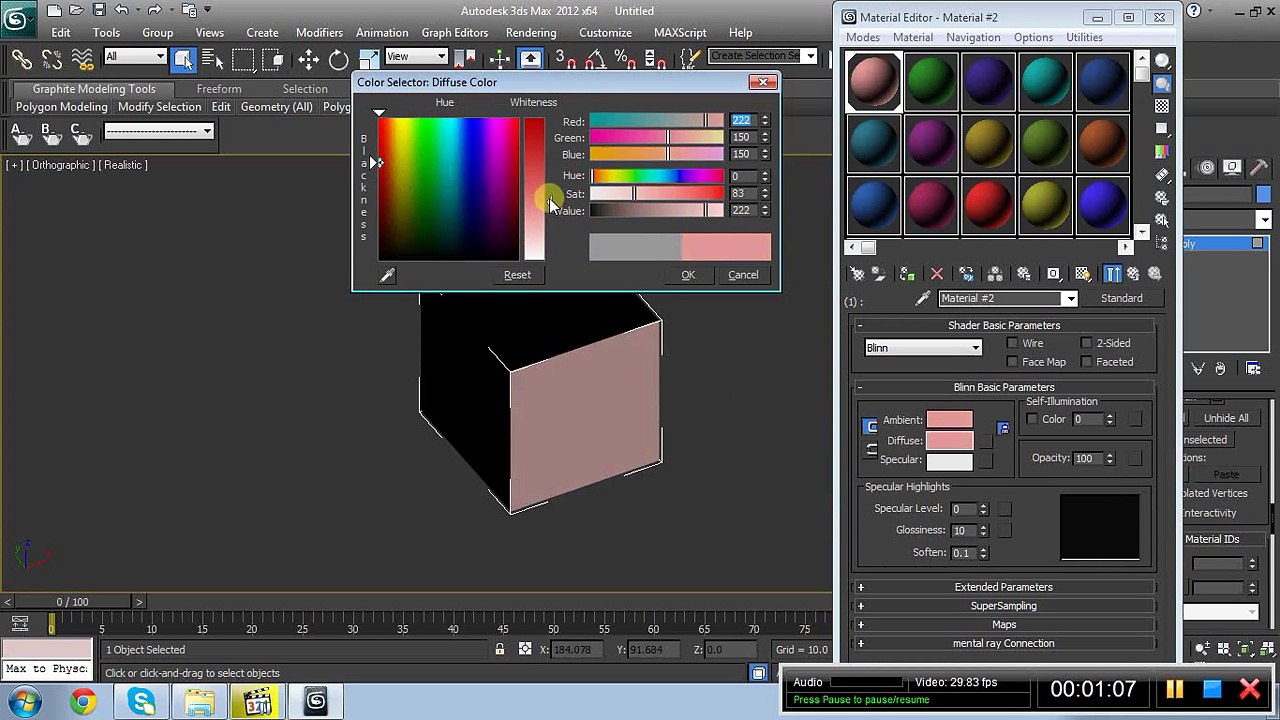The image size is (1280, 720).
Task: Select the Select and Scale tool
Action: [x=369, y=58]
